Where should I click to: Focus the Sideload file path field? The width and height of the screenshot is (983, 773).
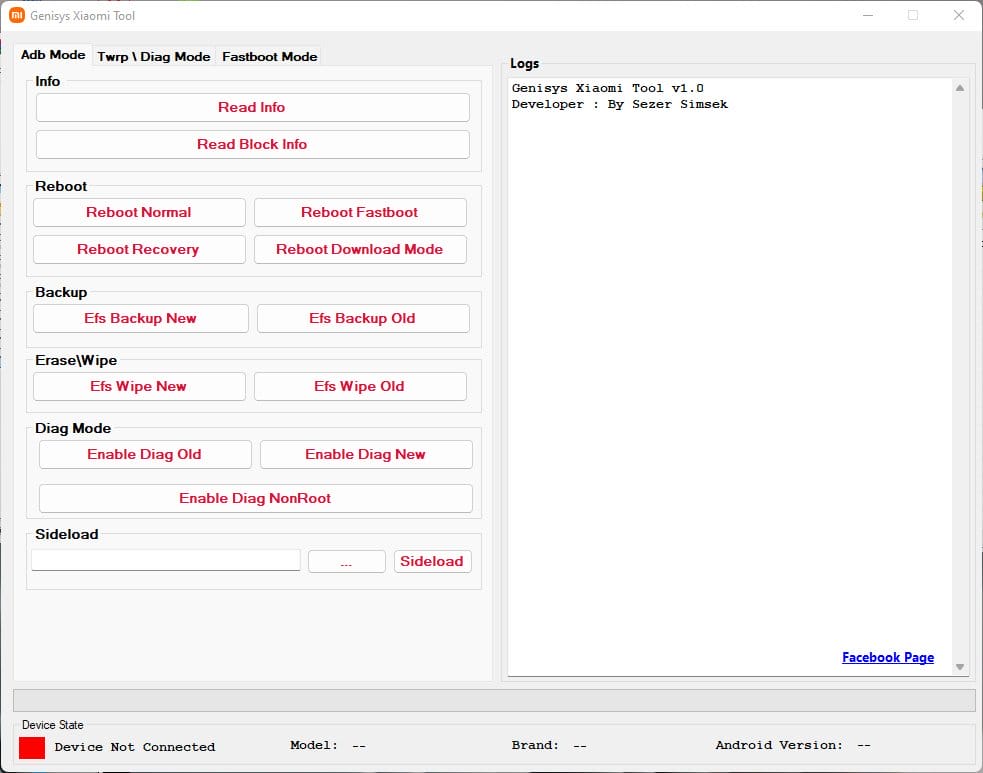point(166,560)
